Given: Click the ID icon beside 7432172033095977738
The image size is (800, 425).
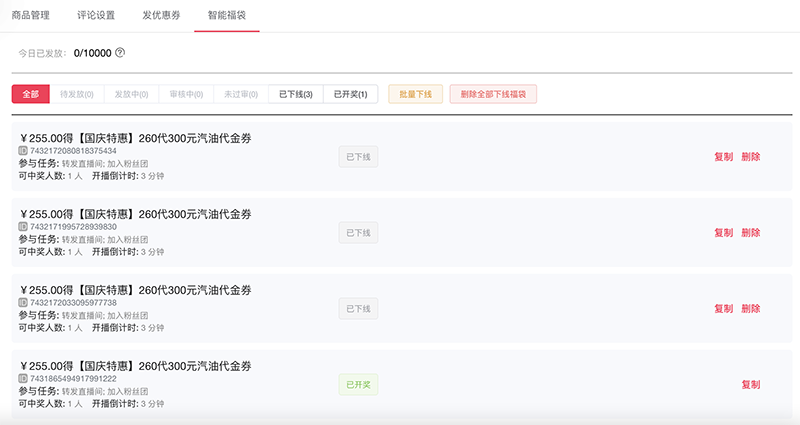Looking at the screenshot, I should click(23, 303).
